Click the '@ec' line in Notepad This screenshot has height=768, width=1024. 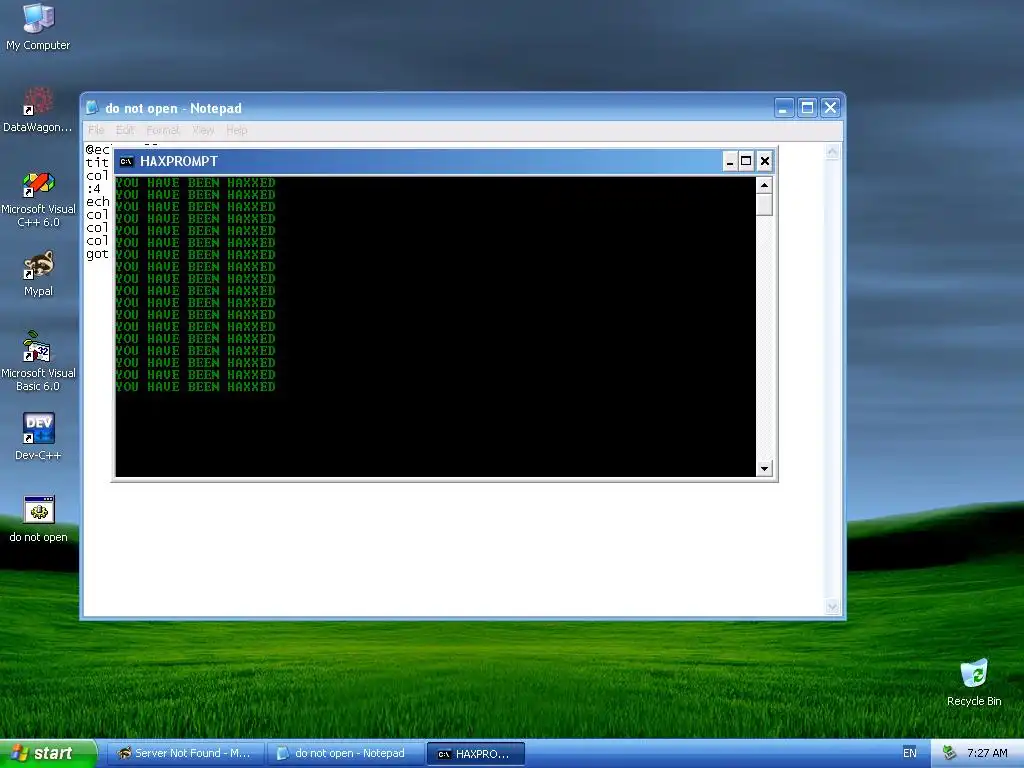[x=98, y=150]
